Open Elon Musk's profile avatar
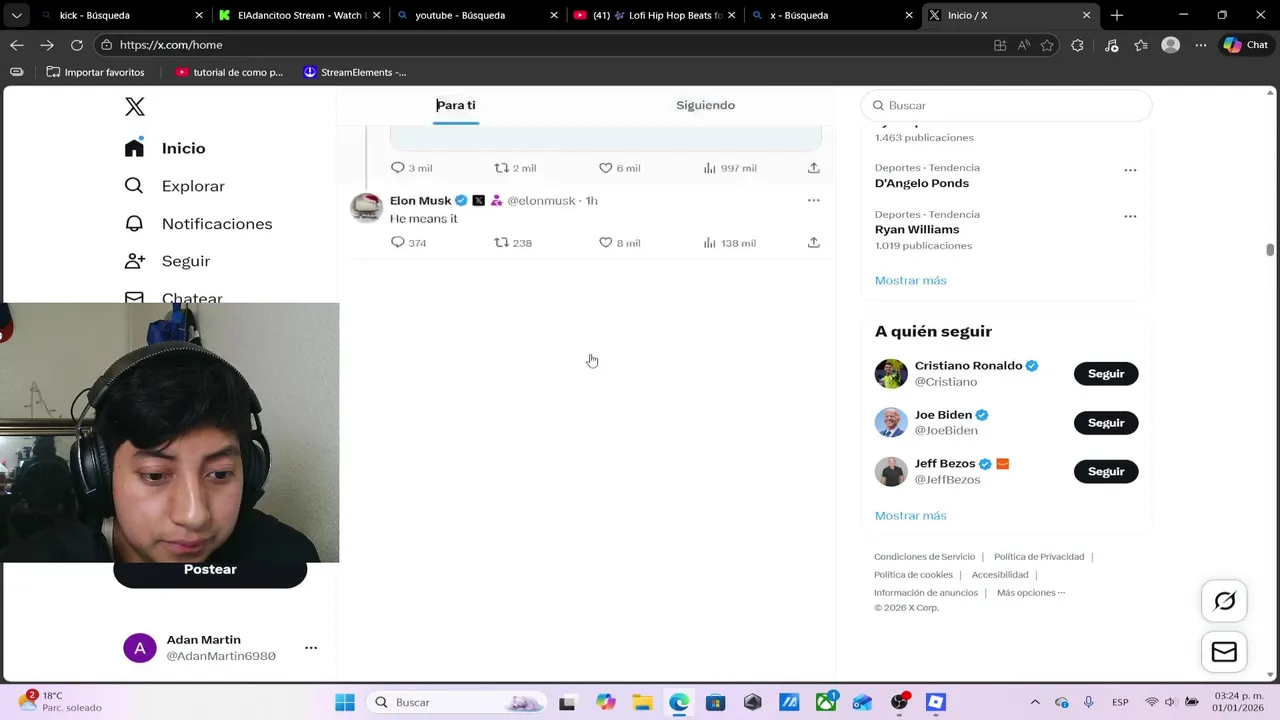Screen dimensions: 1280x720 click(366, 207)
